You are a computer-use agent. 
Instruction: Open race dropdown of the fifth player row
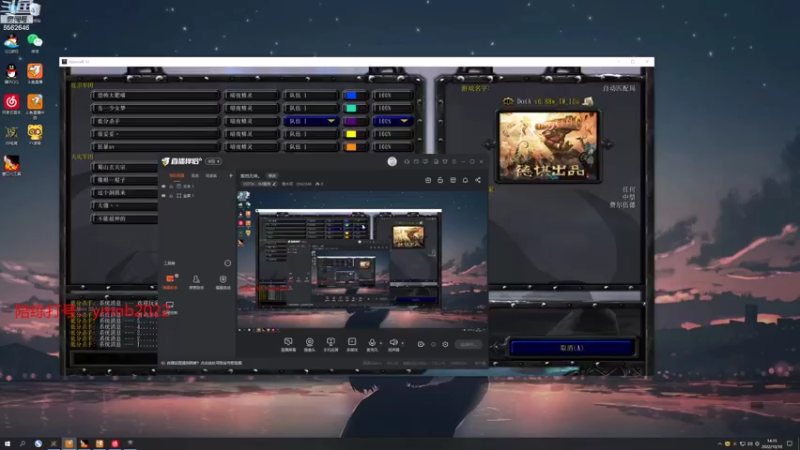(x=251, y=147)
